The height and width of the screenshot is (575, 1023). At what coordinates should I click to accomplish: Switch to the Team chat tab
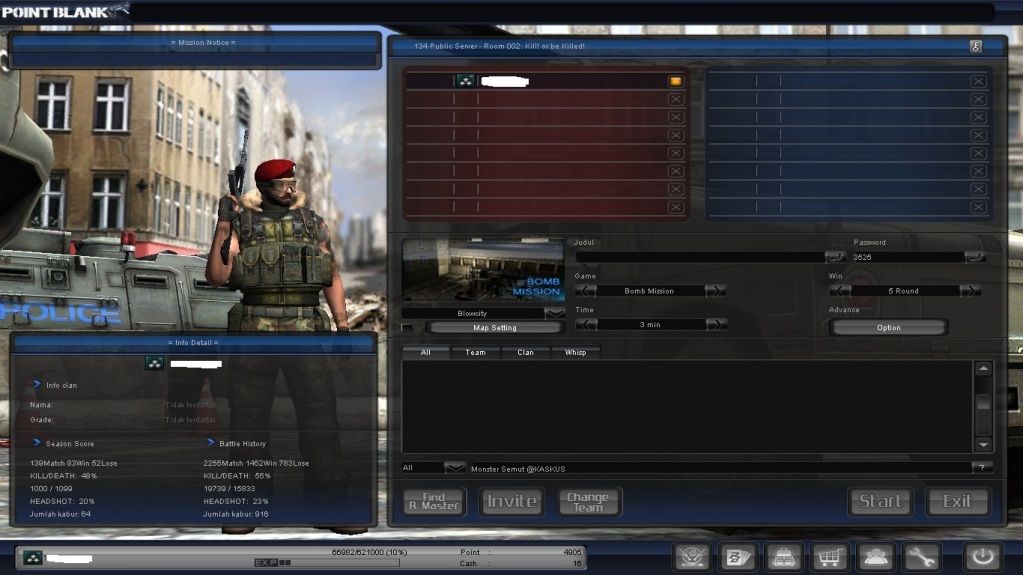[475, 352]
